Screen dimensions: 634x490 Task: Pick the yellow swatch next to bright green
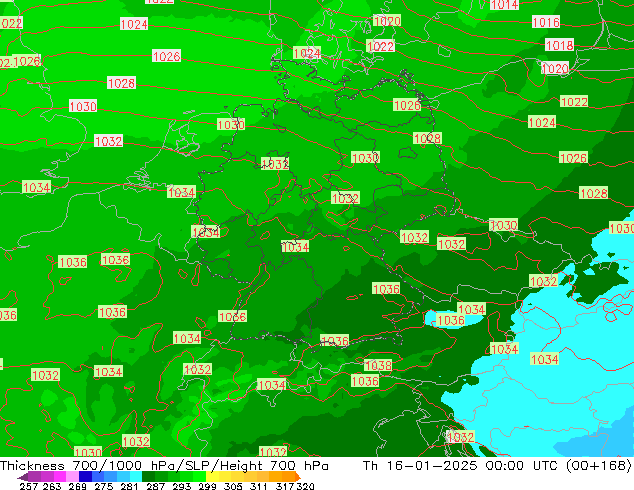click(x=212, y=476)
